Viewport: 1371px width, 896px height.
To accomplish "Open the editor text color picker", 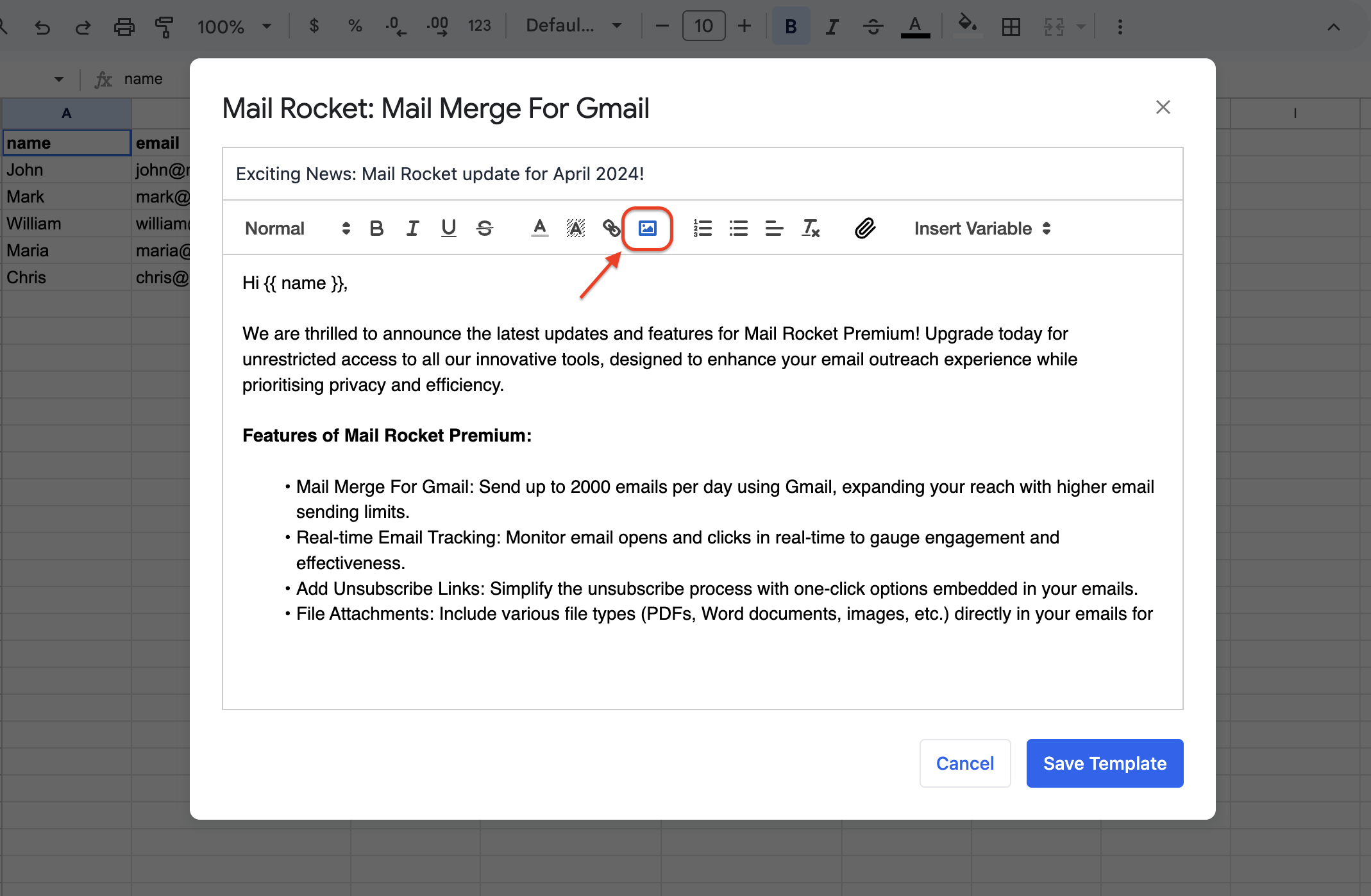I will click(539, 228).
